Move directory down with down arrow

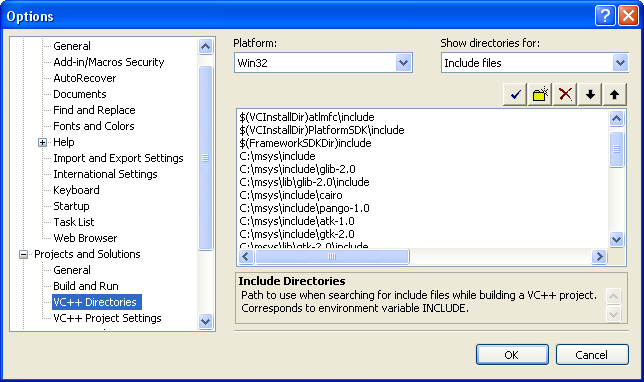pos(590,94)
